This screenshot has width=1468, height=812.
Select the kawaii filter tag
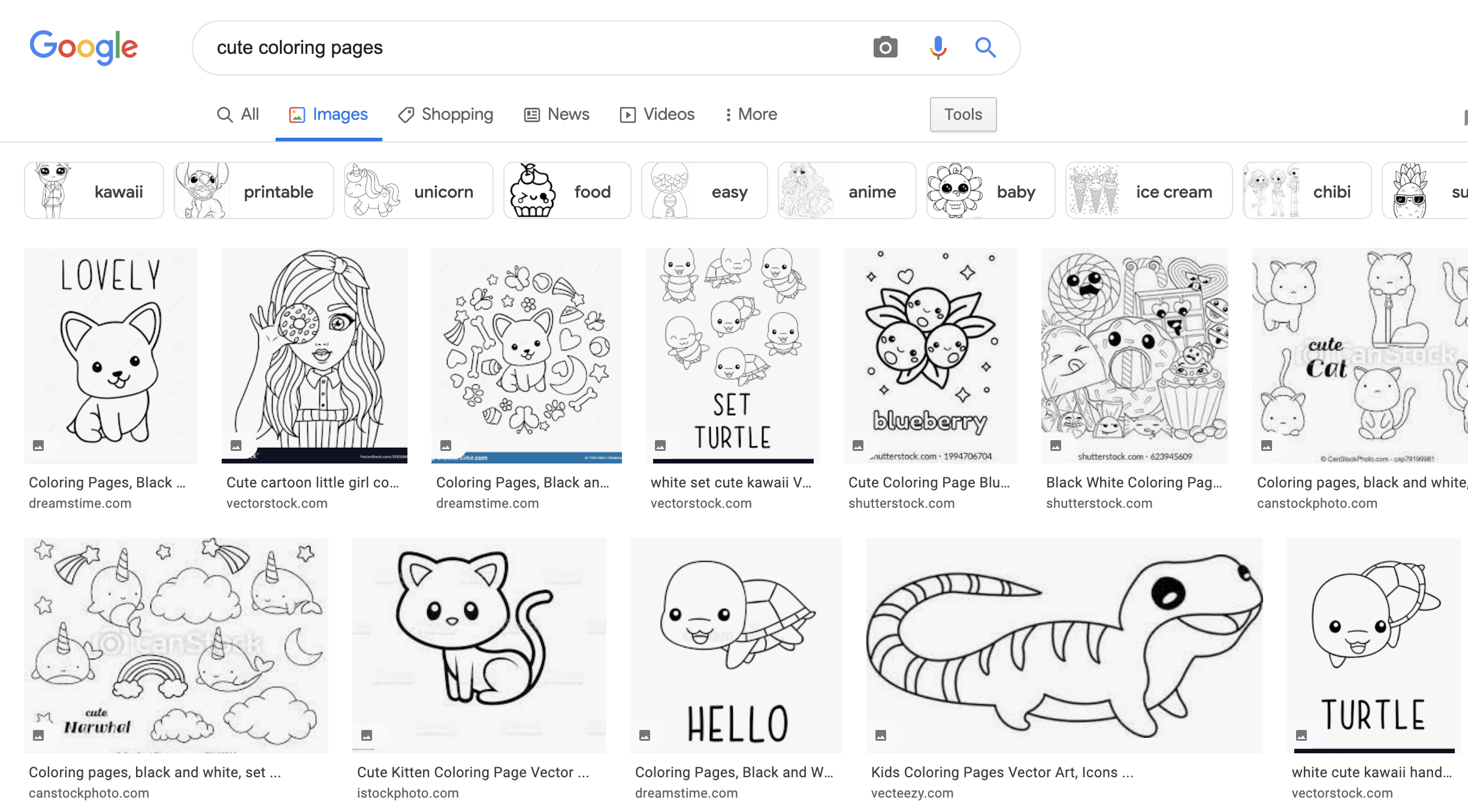(x=92, y=190)
